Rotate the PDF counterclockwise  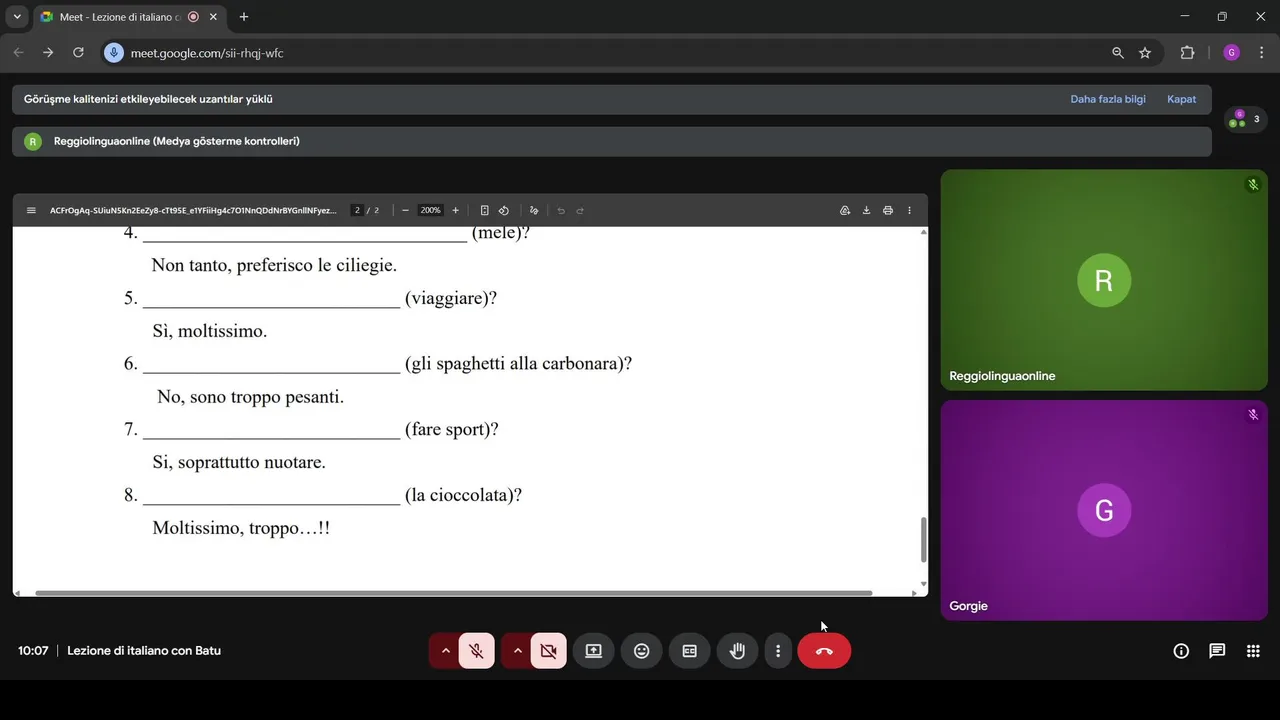coord(503,211)
